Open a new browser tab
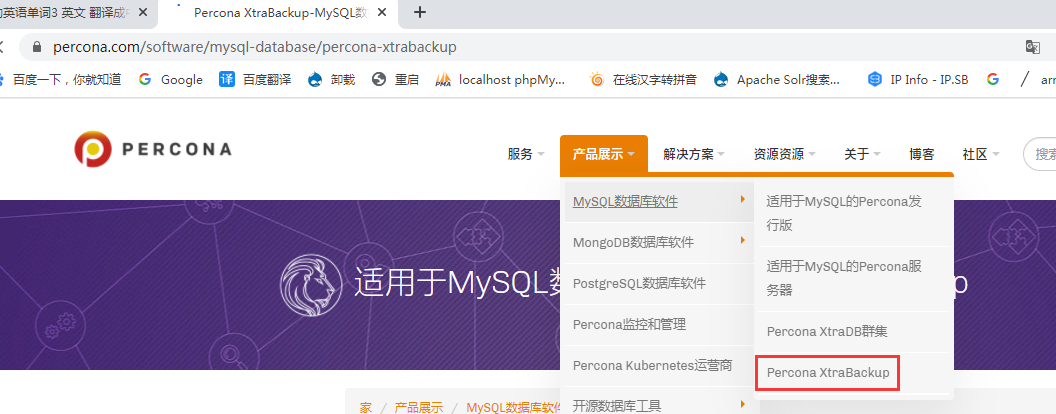This screenshot has height=414, width=1056. pos(420,12)
